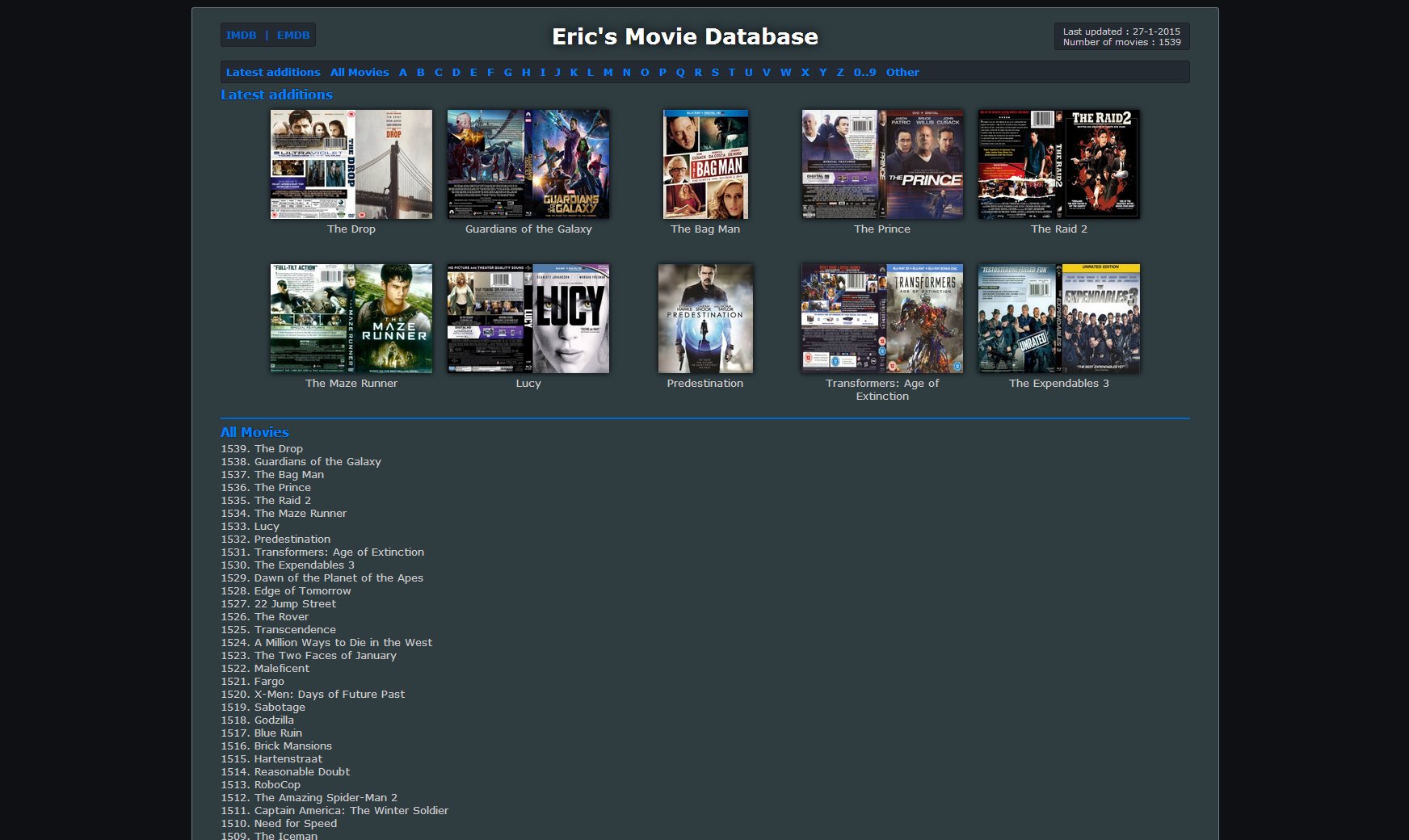The width and height of the screenshot is (1409, 840).
Task: Click the 'Last updated : 27-1-2015' text
Action: (1121, 31)
